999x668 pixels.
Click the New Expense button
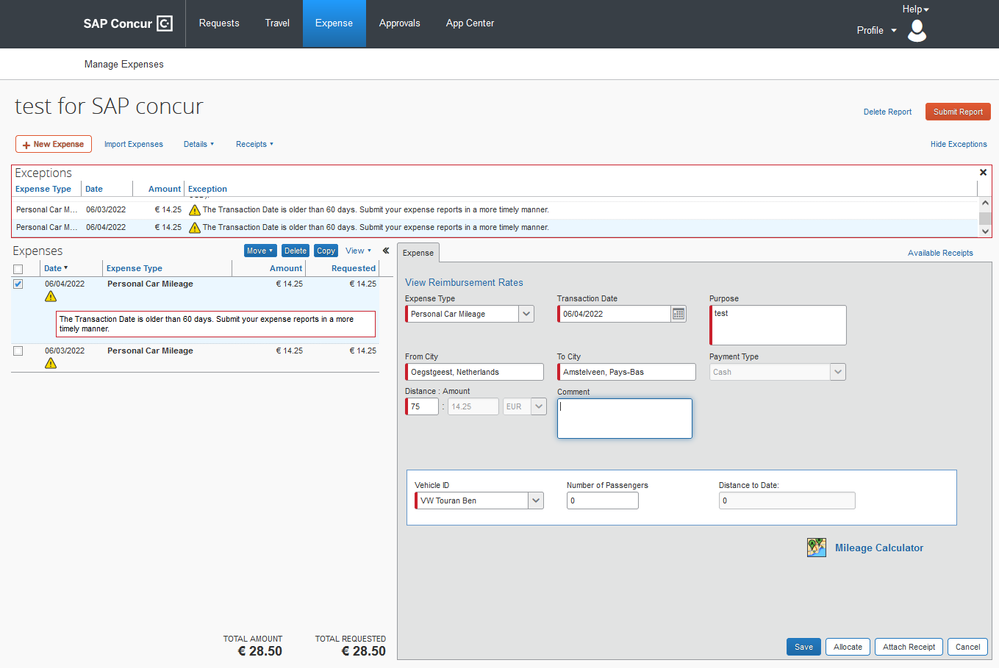(54, 144)
